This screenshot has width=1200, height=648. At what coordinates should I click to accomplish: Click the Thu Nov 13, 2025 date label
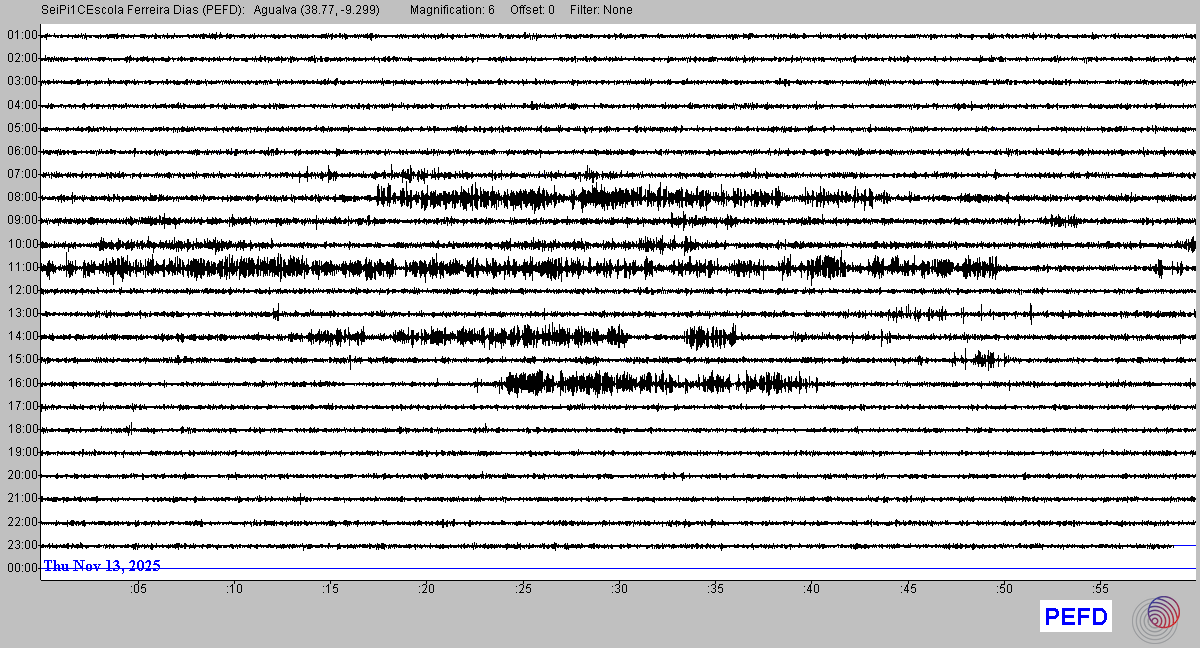tap(102, 566)
